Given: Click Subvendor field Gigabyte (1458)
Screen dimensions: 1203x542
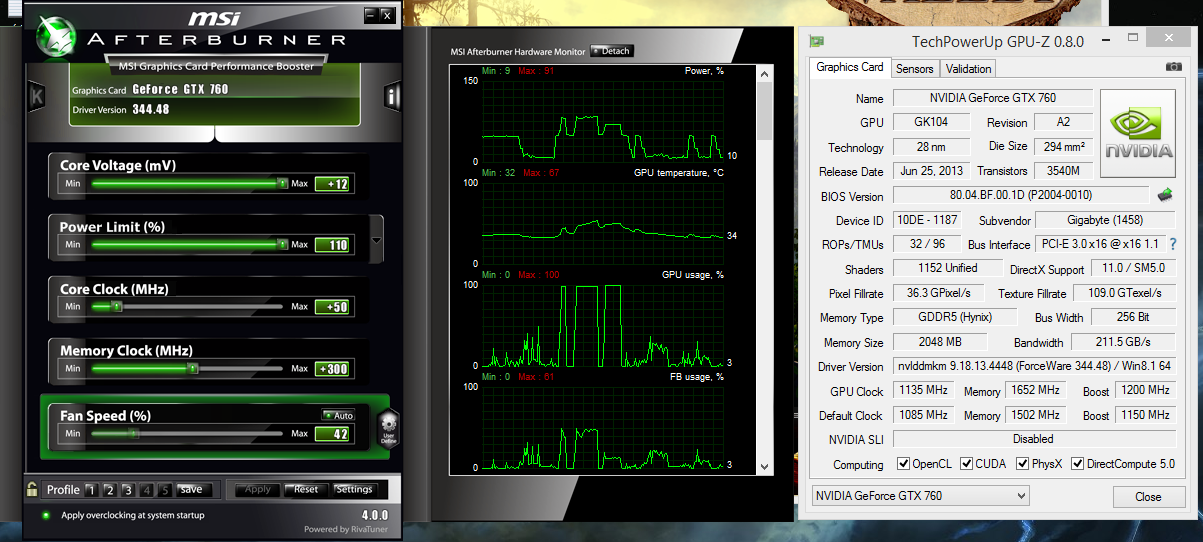Looking at the screenshot, I should click(1104, 220).
